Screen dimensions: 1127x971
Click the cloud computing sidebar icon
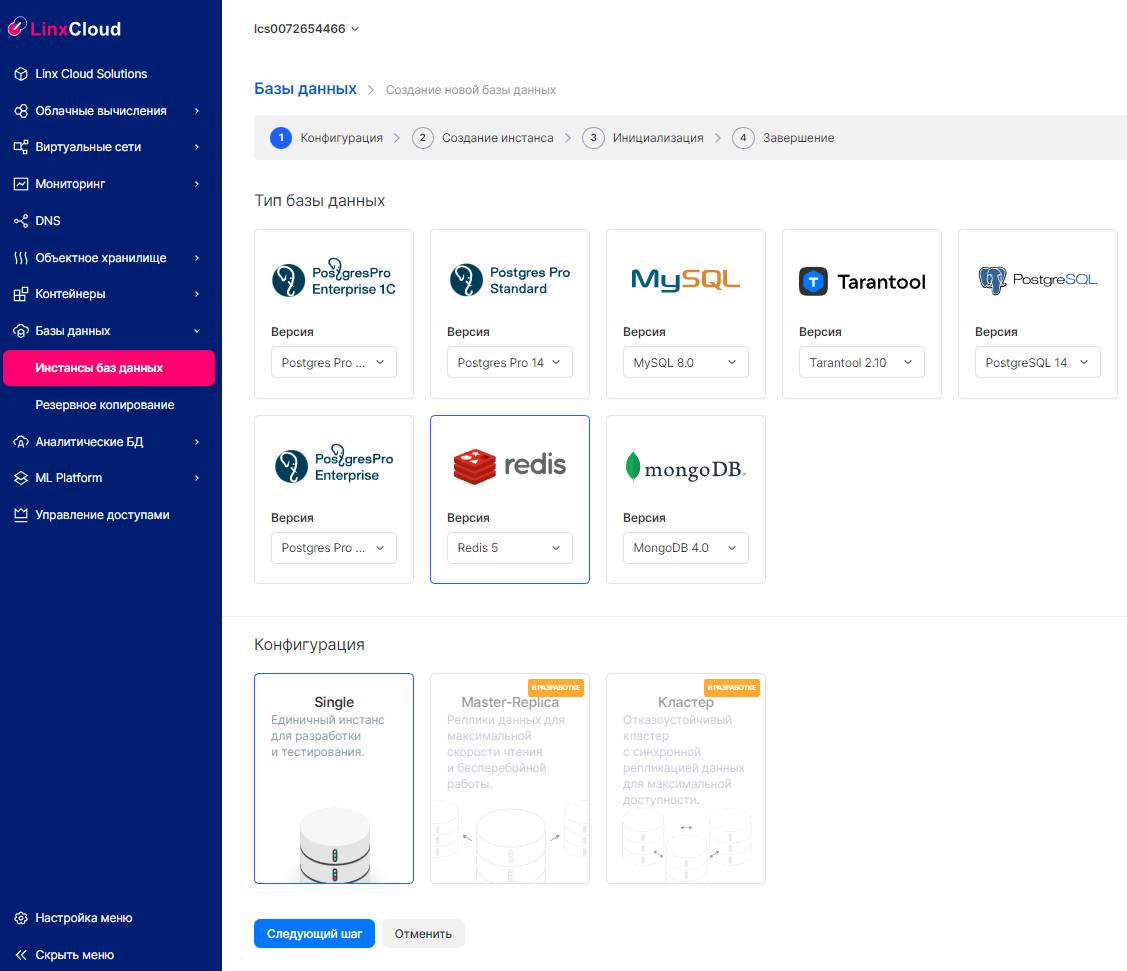(21, 111)
